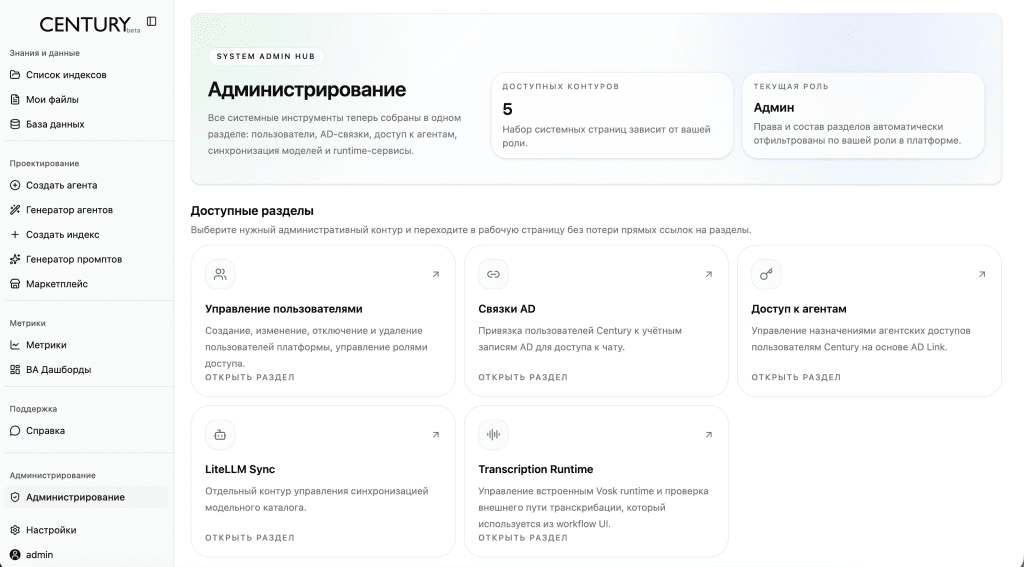The height and width of the screenshot is (567, 1024).
Task: Click the waveform icon on Transcription Runtime card
Action: 493,434
